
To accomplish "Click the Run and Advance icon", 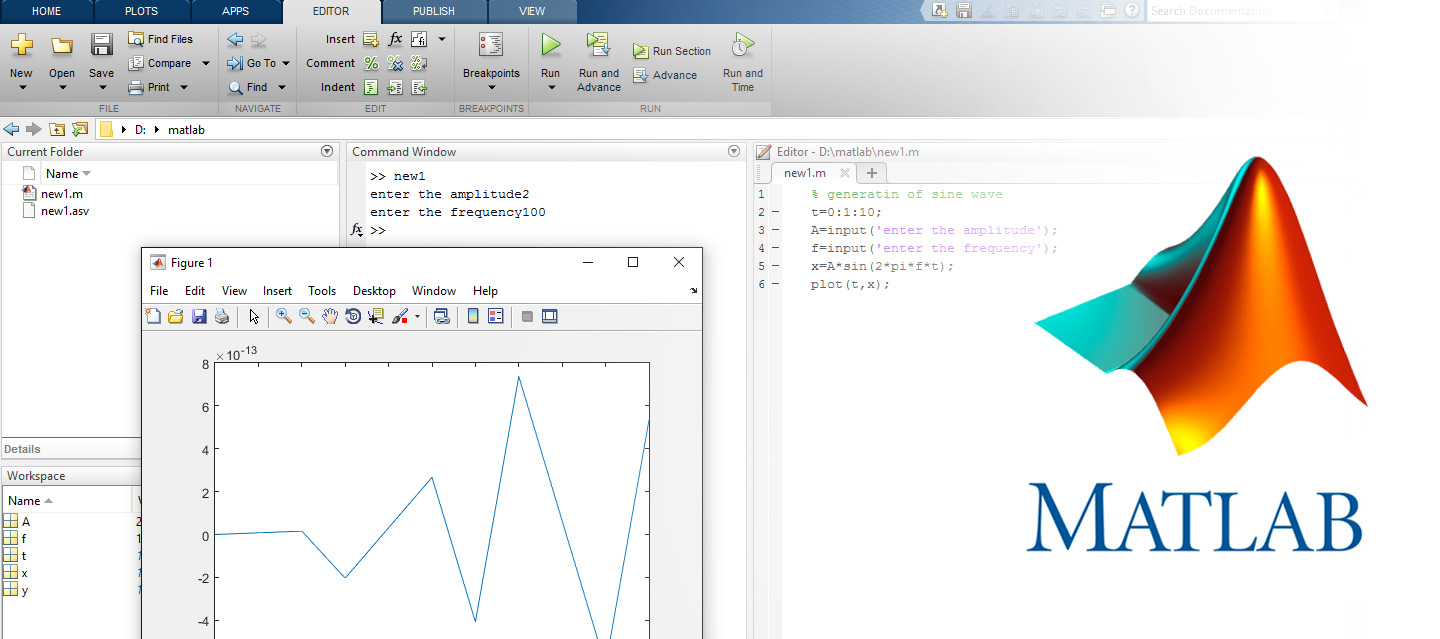I will click(x=599, y=45).
